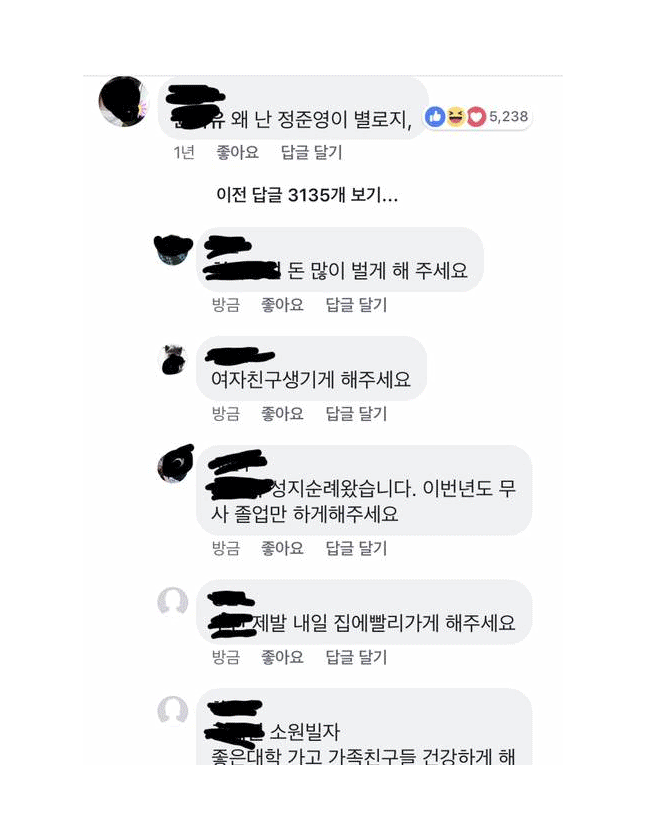Viewport: 654px width, 824px height.
Task: Open avatar next to '돈 많이 벌게' comment
Action: click(173, 250)
